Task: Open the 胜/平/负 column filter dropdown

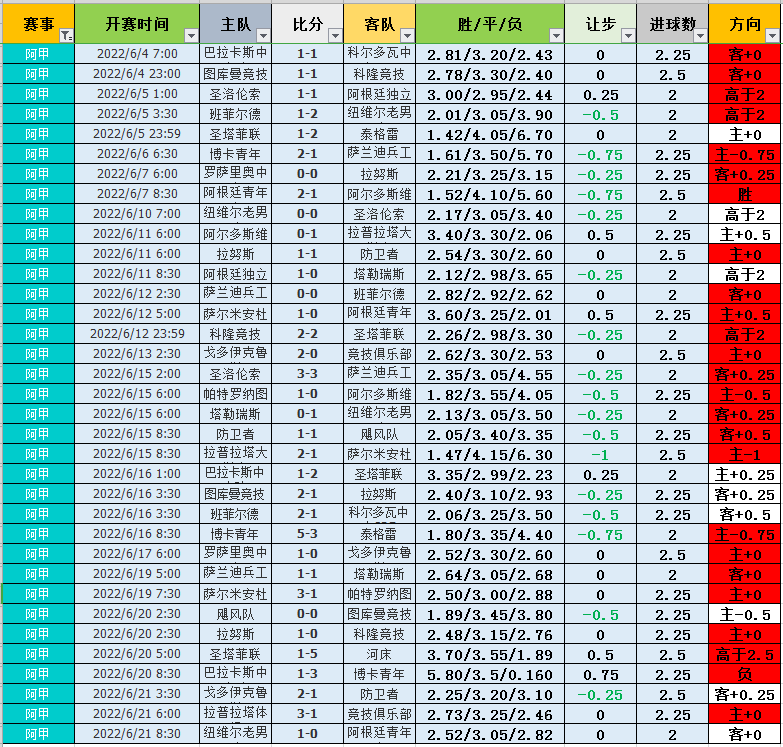Action: pos(554,36)
